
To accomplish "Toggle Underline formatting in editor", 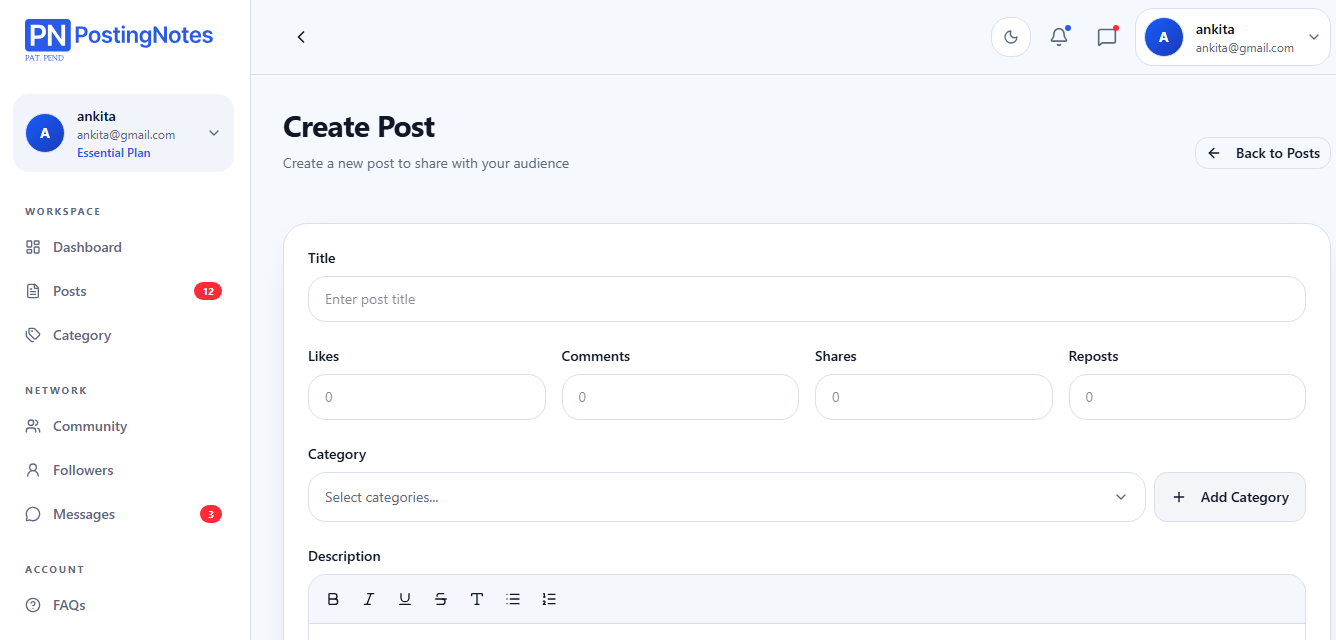I will (405, 599).
